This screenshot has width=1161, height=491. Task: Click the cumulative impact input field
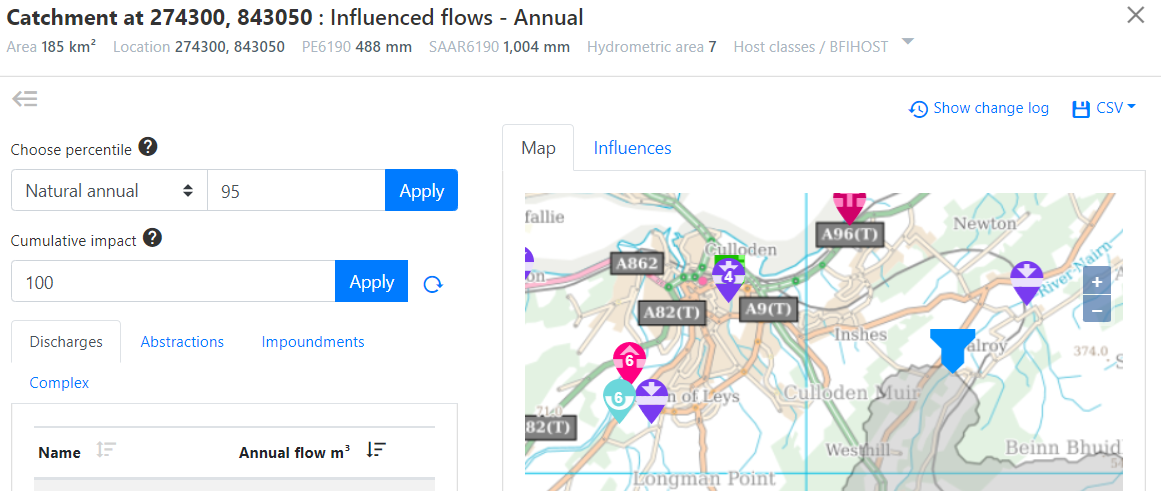(x=173, y=282)
